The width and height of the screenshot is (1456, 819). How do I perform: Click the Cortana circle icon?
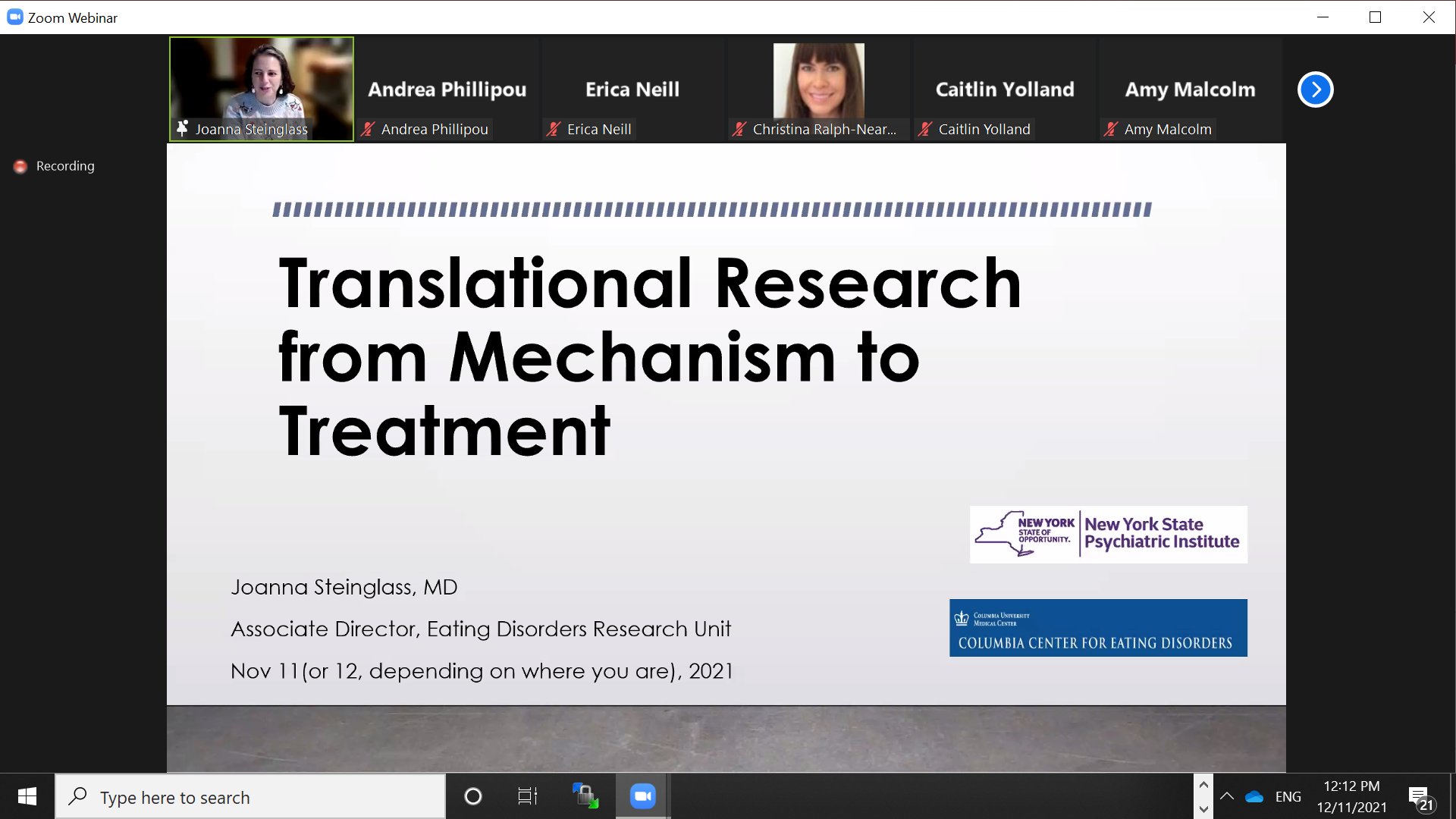pyautogui.click(x=472, y=796)
